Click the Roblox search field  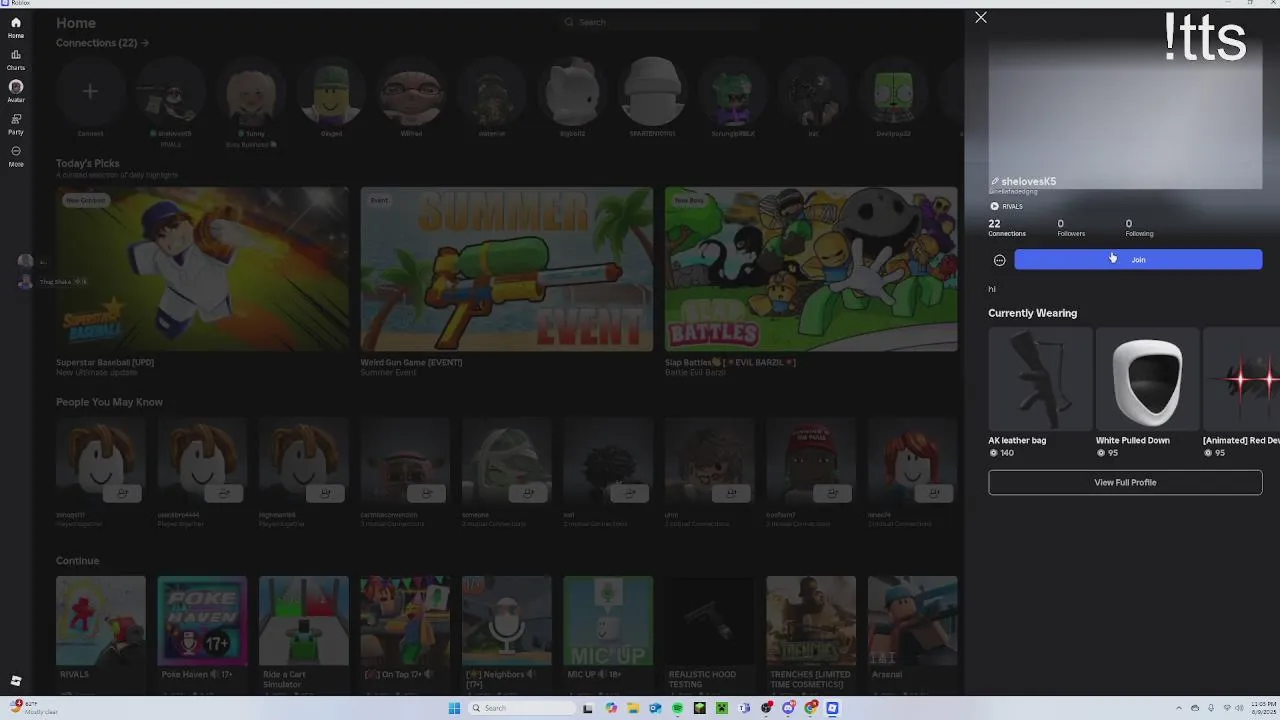(x=660, y=22)
